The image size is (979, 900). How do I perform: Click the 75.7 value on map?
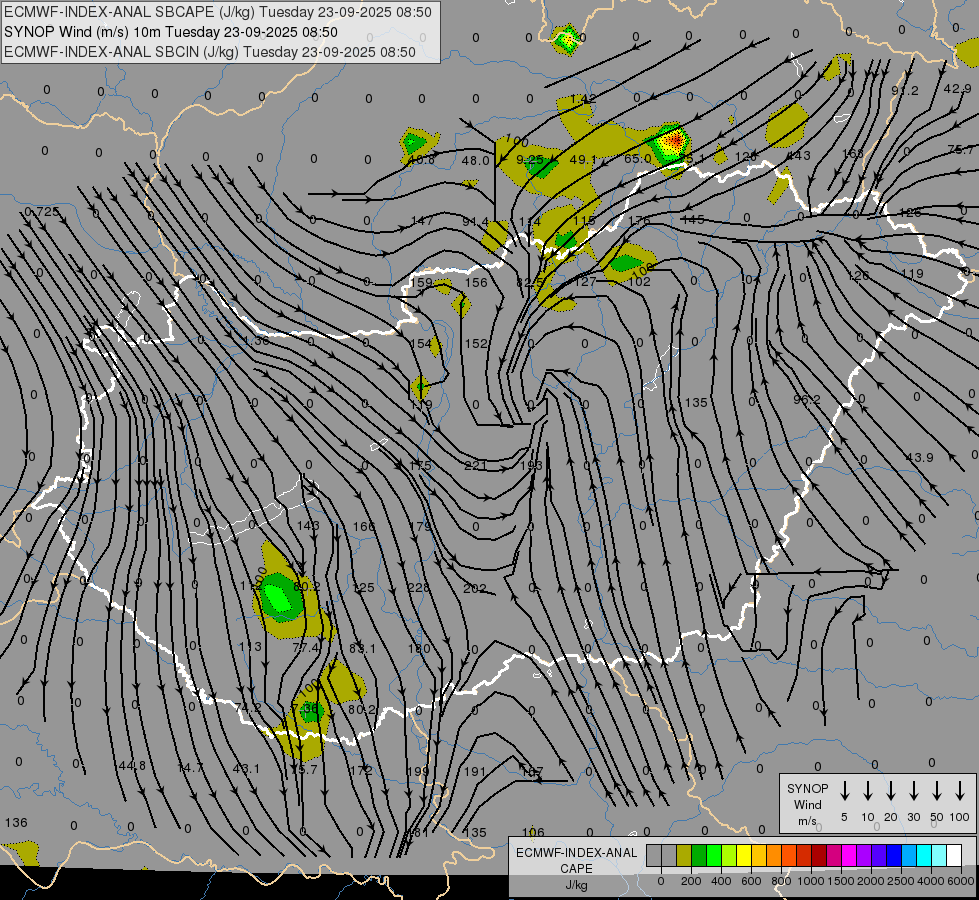[x=961, y=150]
